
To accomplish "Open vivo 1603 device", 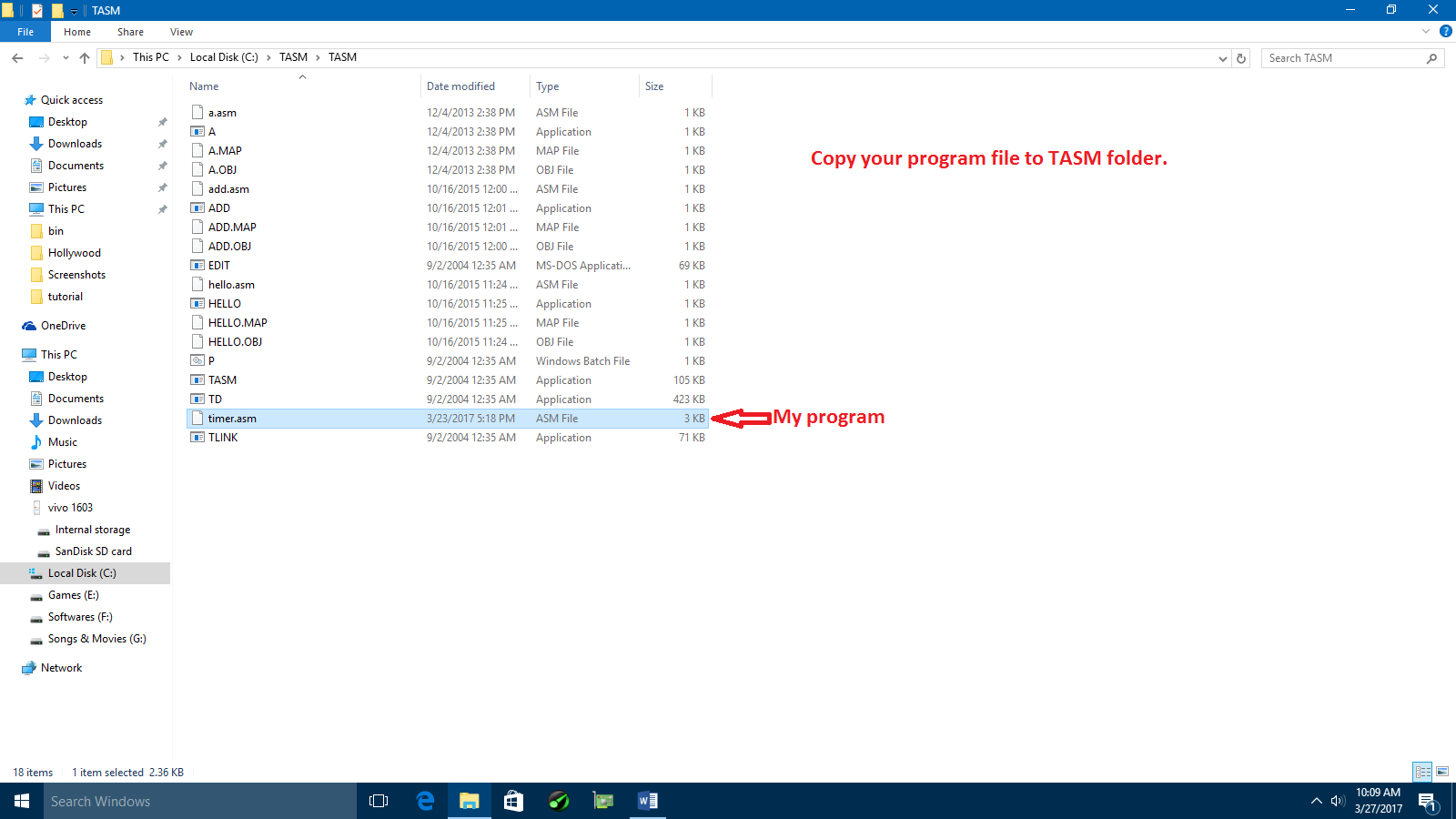I will tap(70, 508).
